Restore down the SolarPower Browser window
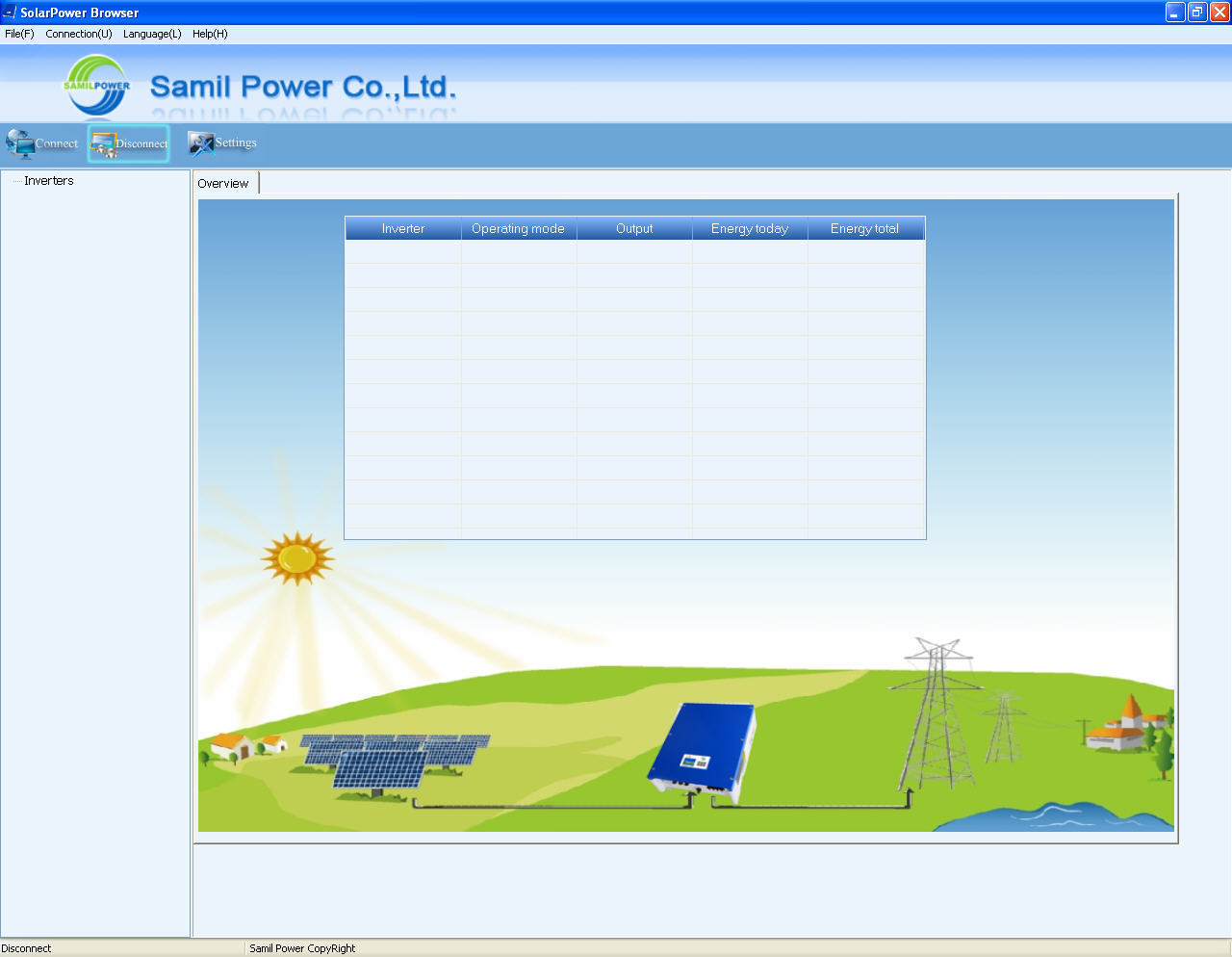 (x=1197, y=13)
